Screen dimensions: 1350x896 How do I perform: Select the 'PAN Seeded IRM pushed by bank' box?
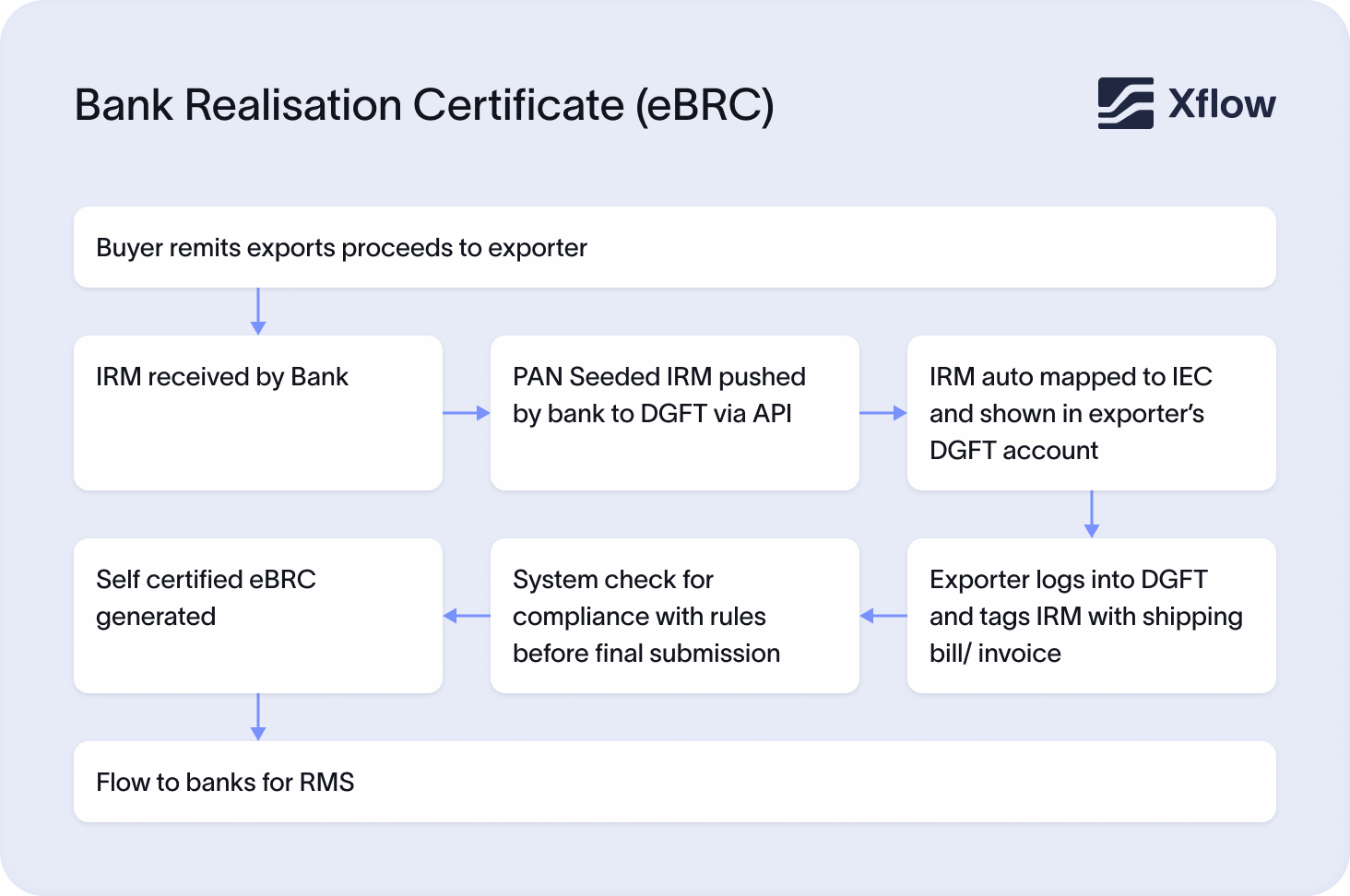(x=675, y=413)
